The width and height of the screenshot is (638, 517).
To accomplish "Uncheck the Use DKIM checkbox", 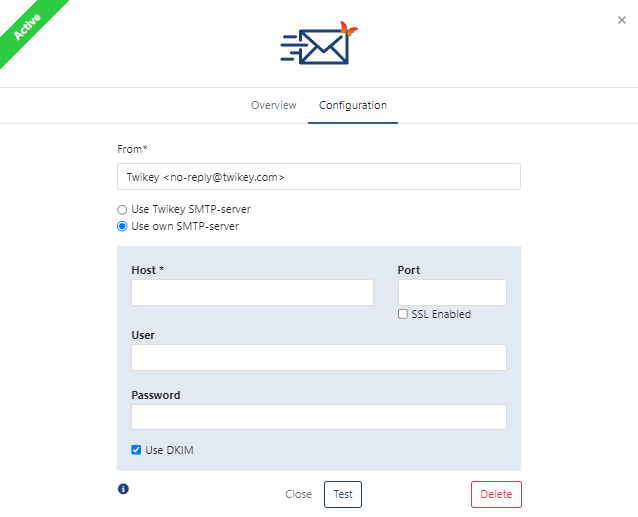I will [137, 450].
